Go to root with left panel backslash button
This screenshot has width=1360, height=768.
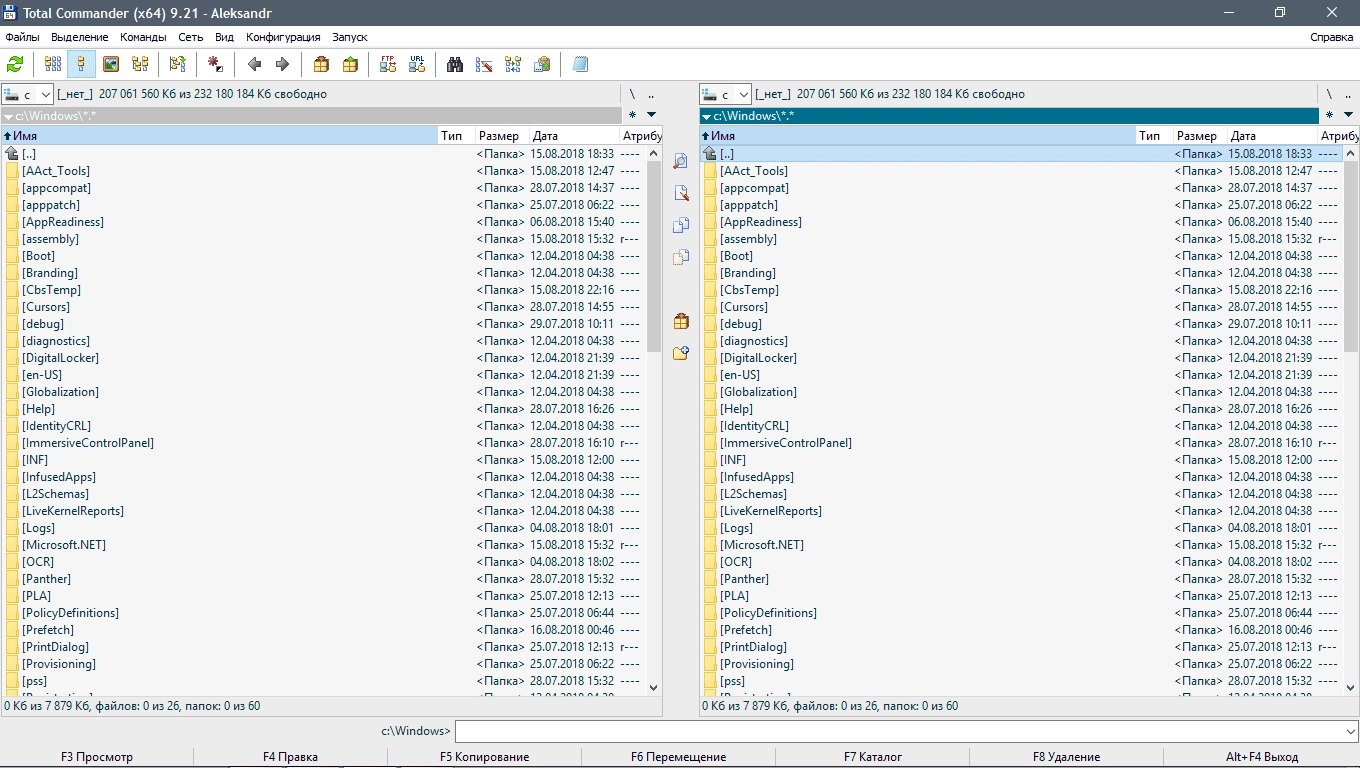631,94
